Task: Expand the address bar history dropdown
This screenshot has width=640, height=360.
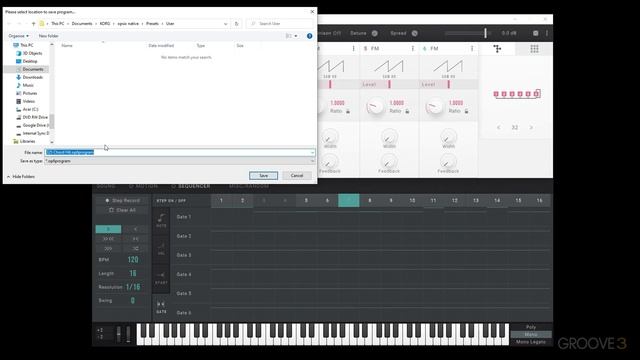Action: coord(226,24)
